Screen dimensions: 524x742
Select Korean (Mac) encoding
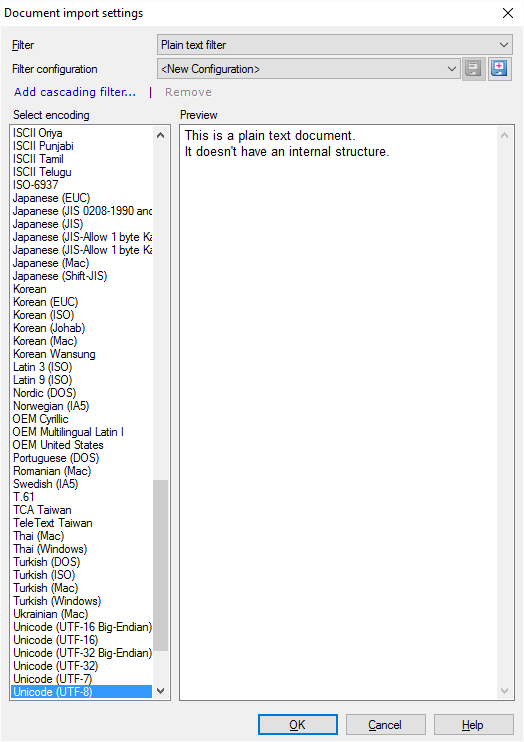coord(81,341)
